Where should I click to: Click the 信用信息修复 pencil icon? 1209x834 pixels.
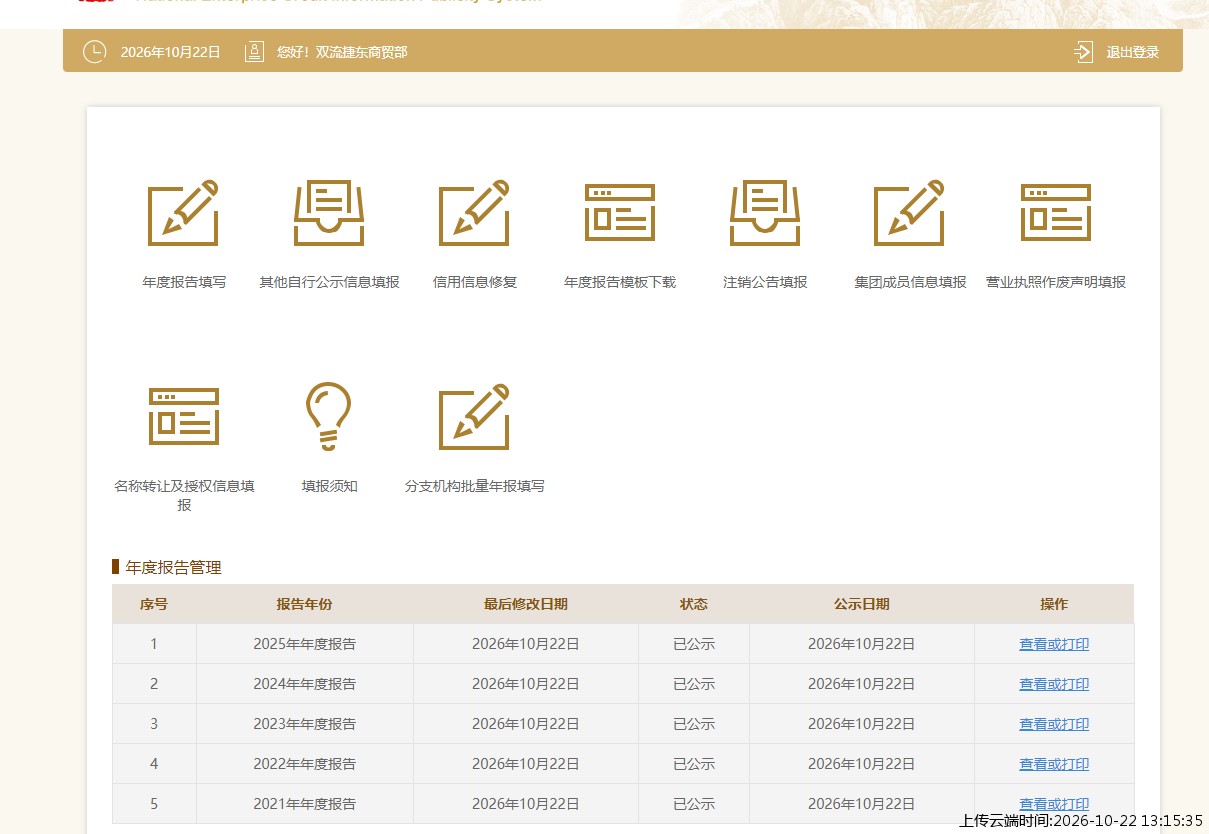pyautogui.click(x=474, y=213)
